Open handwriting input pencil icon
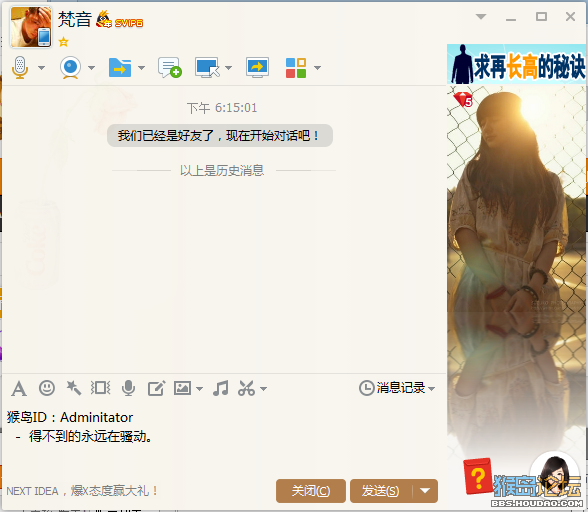 pos(156,388)
